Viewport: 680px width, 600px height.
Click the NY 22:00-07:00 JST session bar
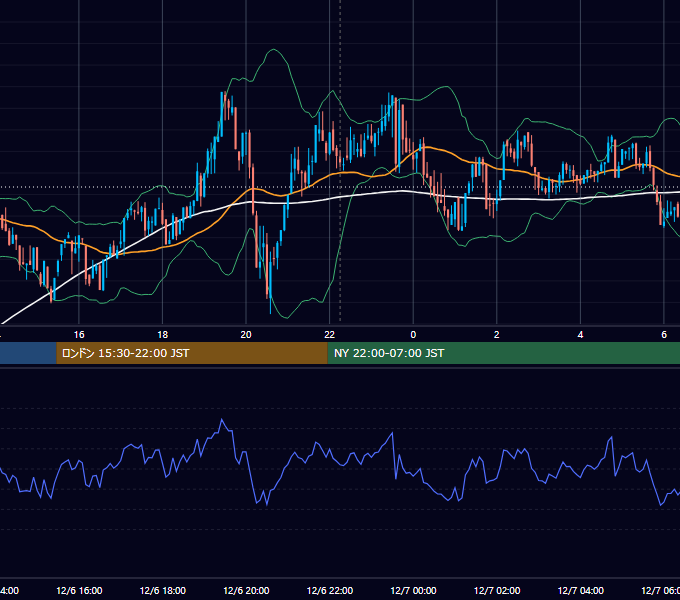[503, 353]
